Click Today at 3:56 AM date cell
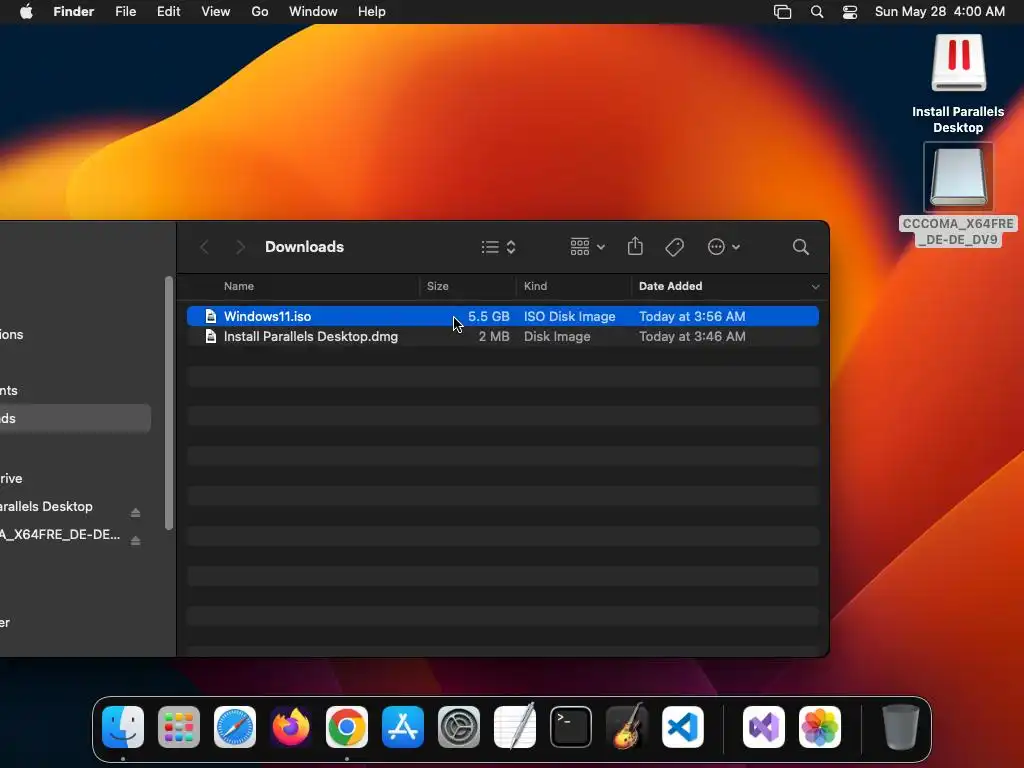Viewport: 1024px width, 768px height. click(x=692, y=316)
